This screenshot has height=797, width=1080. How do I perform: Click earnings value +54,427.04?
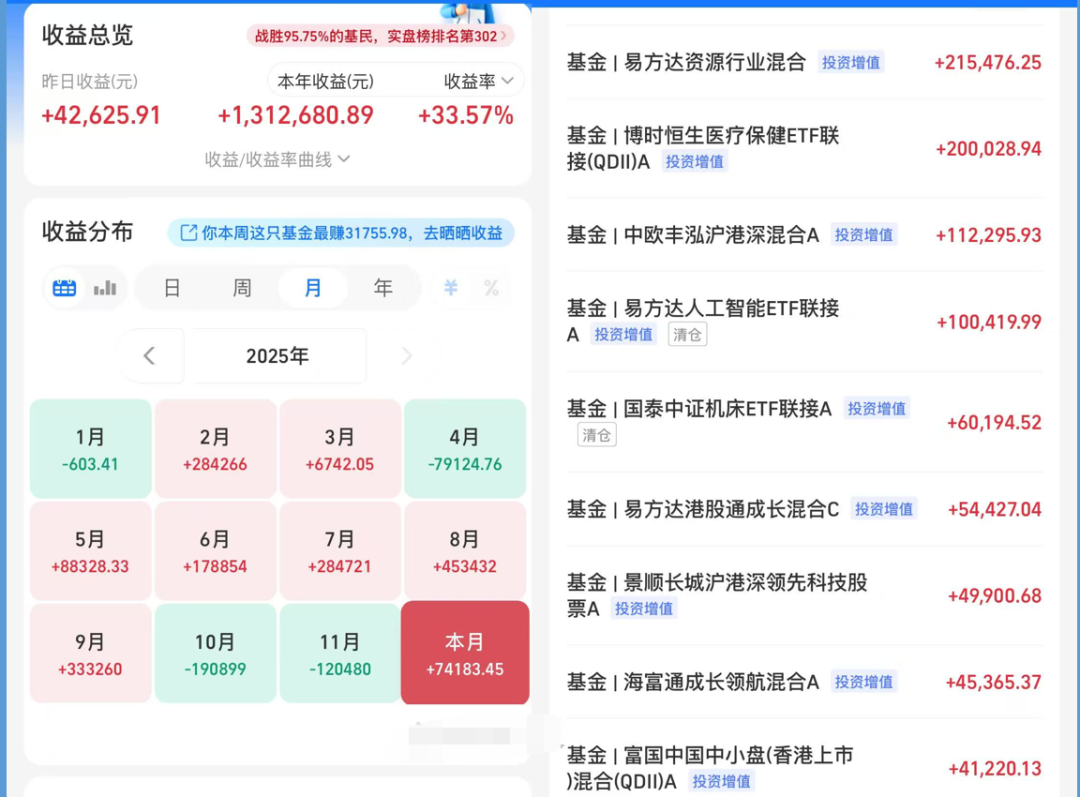995,510
